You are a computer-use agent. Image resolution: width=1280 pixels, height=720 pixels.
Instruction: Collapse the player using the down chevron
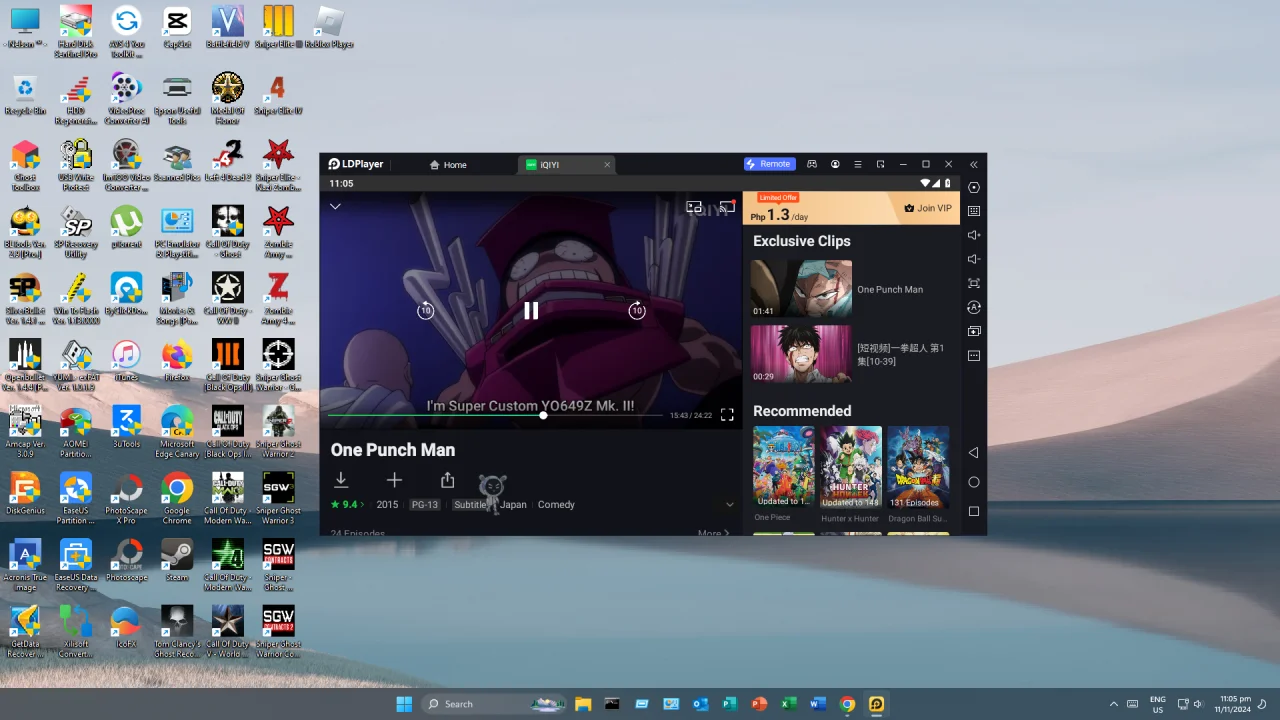(x=335, y=206)
